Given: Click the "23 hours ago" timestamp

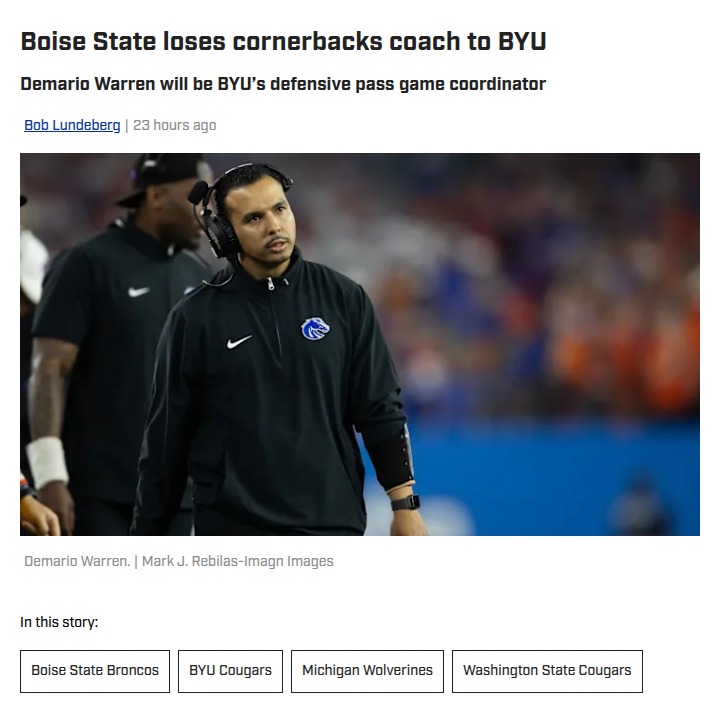Looking at the screenshot, I should coord(175,125).
